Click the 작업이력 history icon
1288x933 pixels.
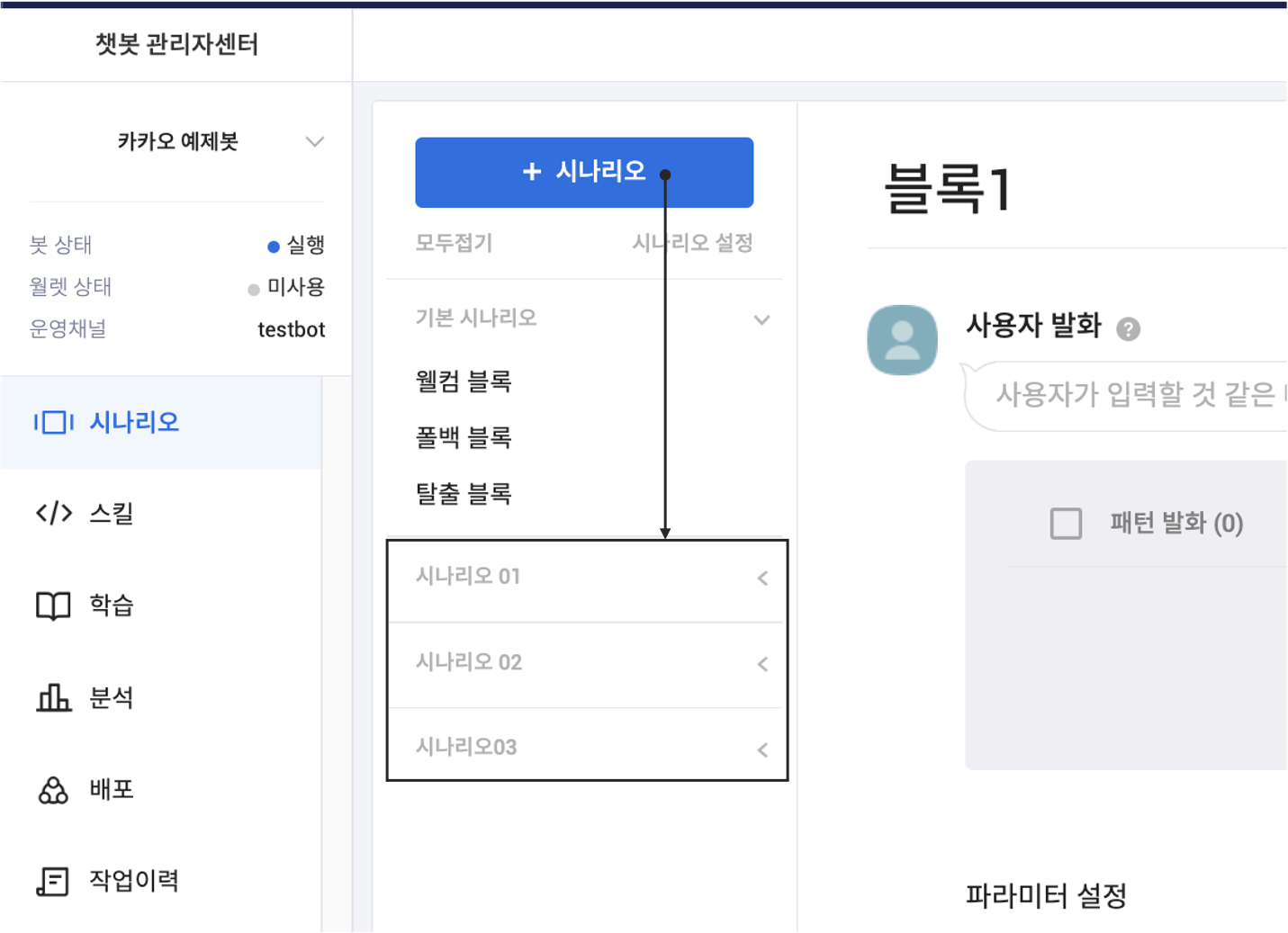click(x=53, y=881)
